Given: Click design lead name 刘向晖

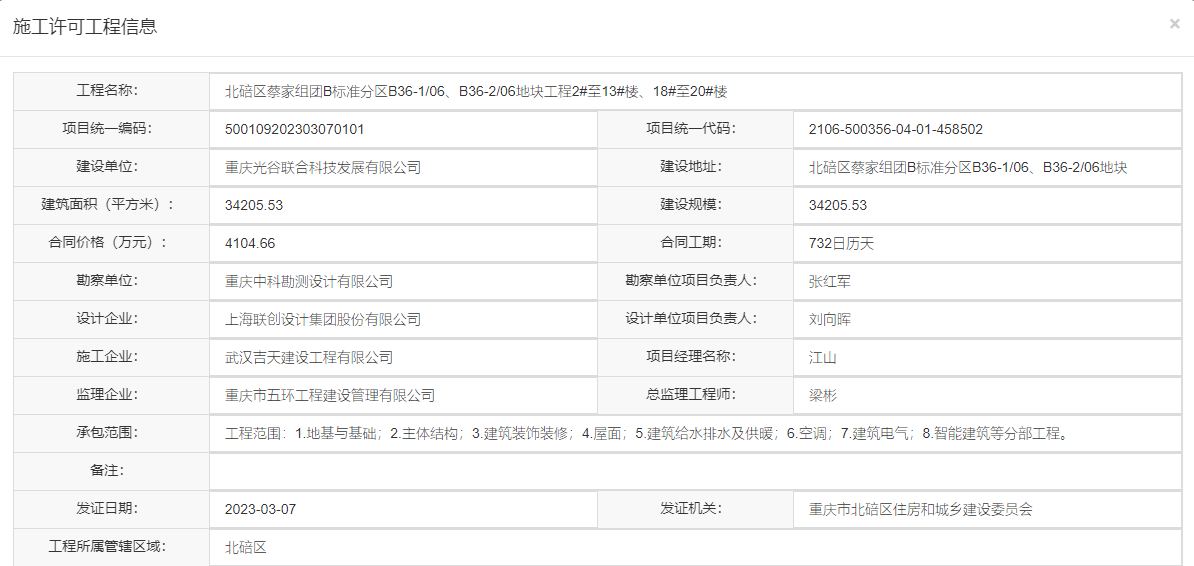Looking at the screenshot, I should click(x=830, y=320).
